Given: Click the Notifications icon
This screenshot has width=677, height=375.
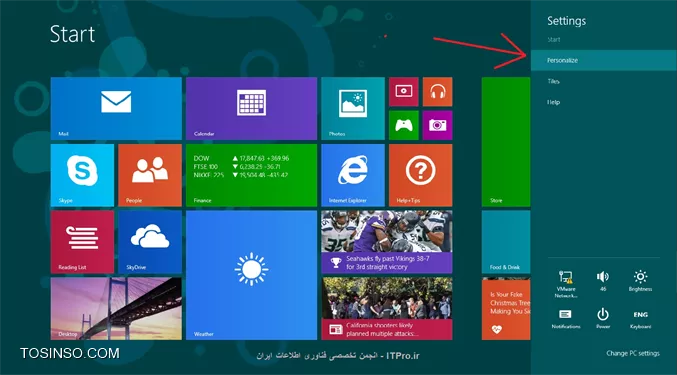Looking at the screenshot, I should [x=566, y=319].
